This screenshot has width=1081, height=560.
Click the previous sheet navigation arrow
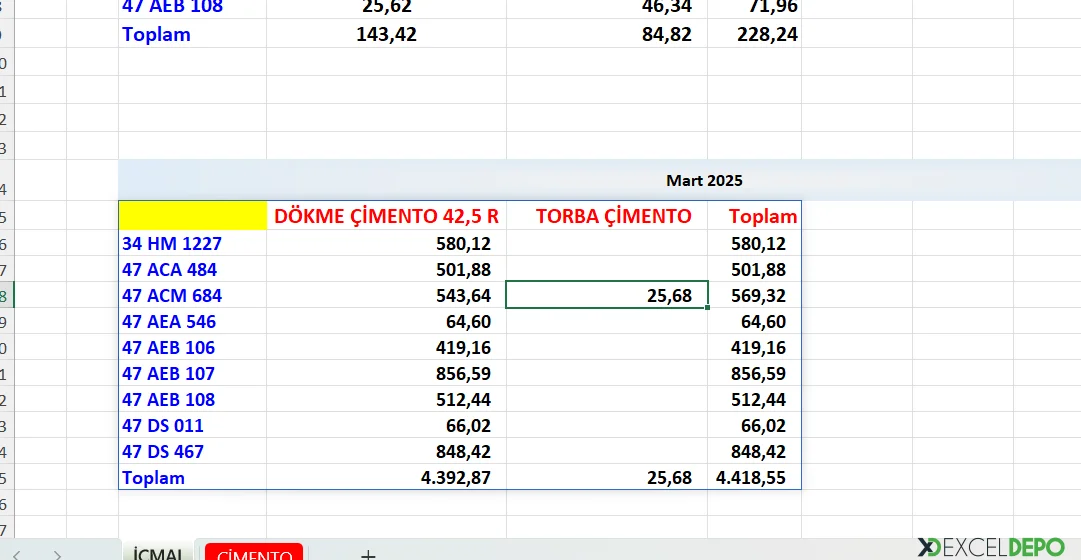click(x=17, y=554)
